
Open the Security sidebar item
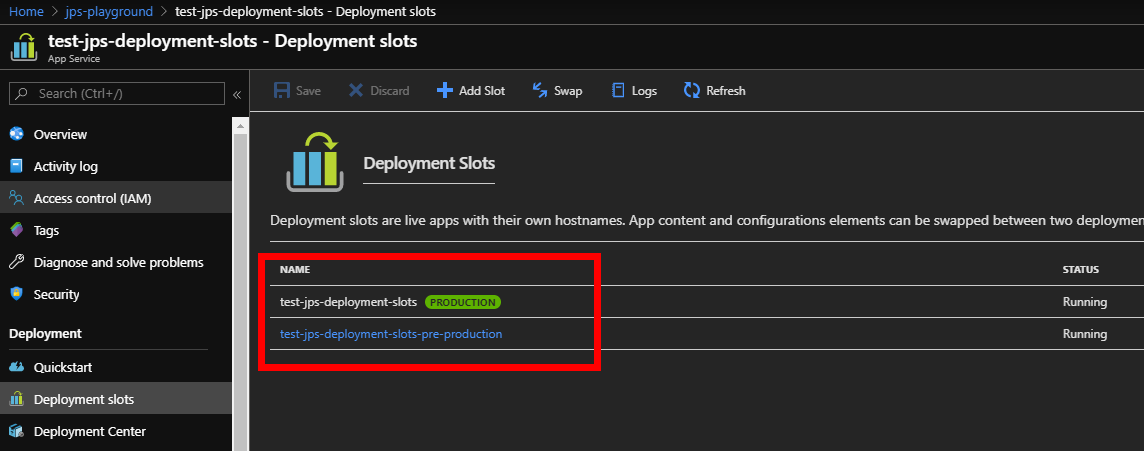[x=56, y=294]
